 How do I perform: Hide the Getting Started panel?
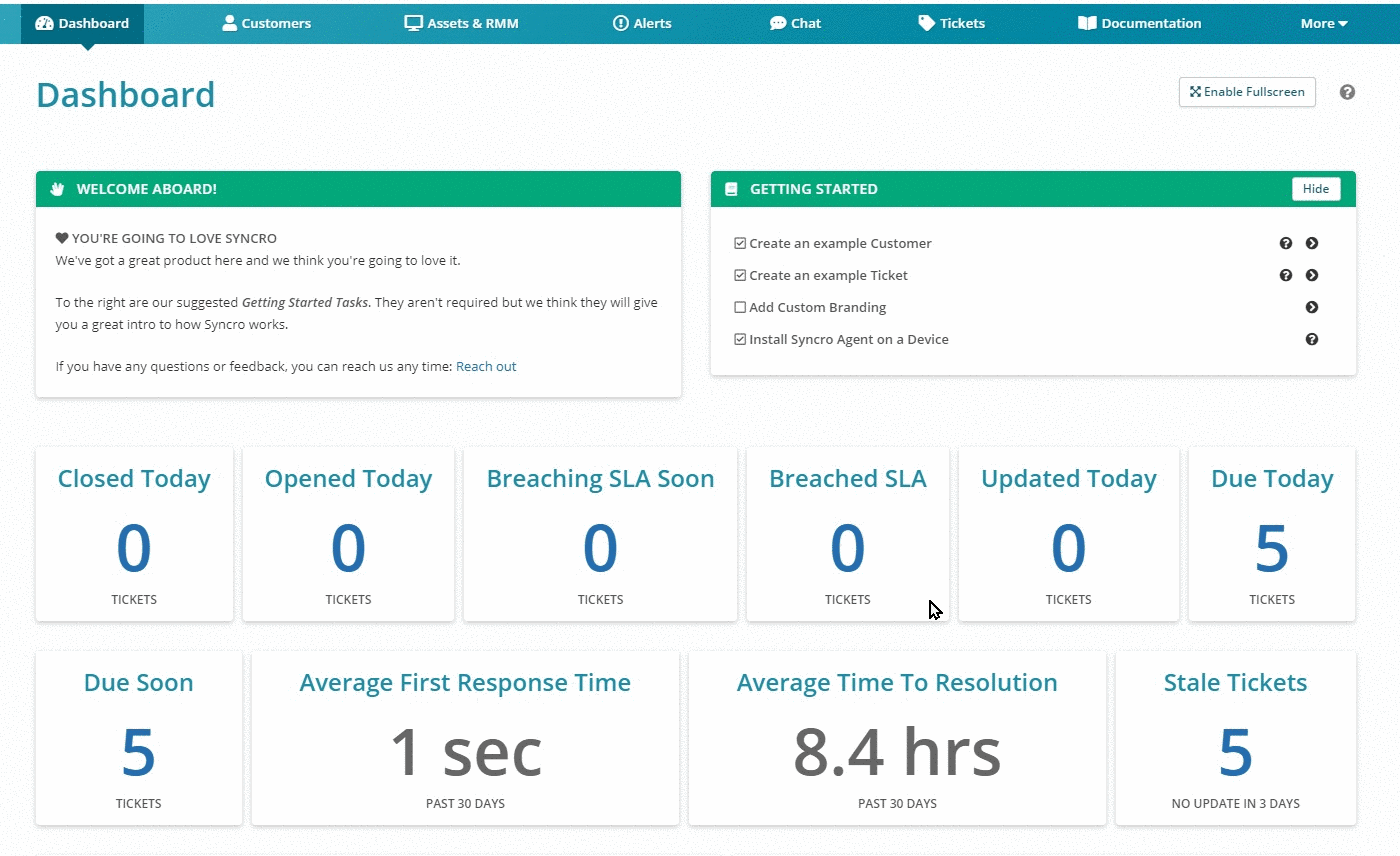1316,189
